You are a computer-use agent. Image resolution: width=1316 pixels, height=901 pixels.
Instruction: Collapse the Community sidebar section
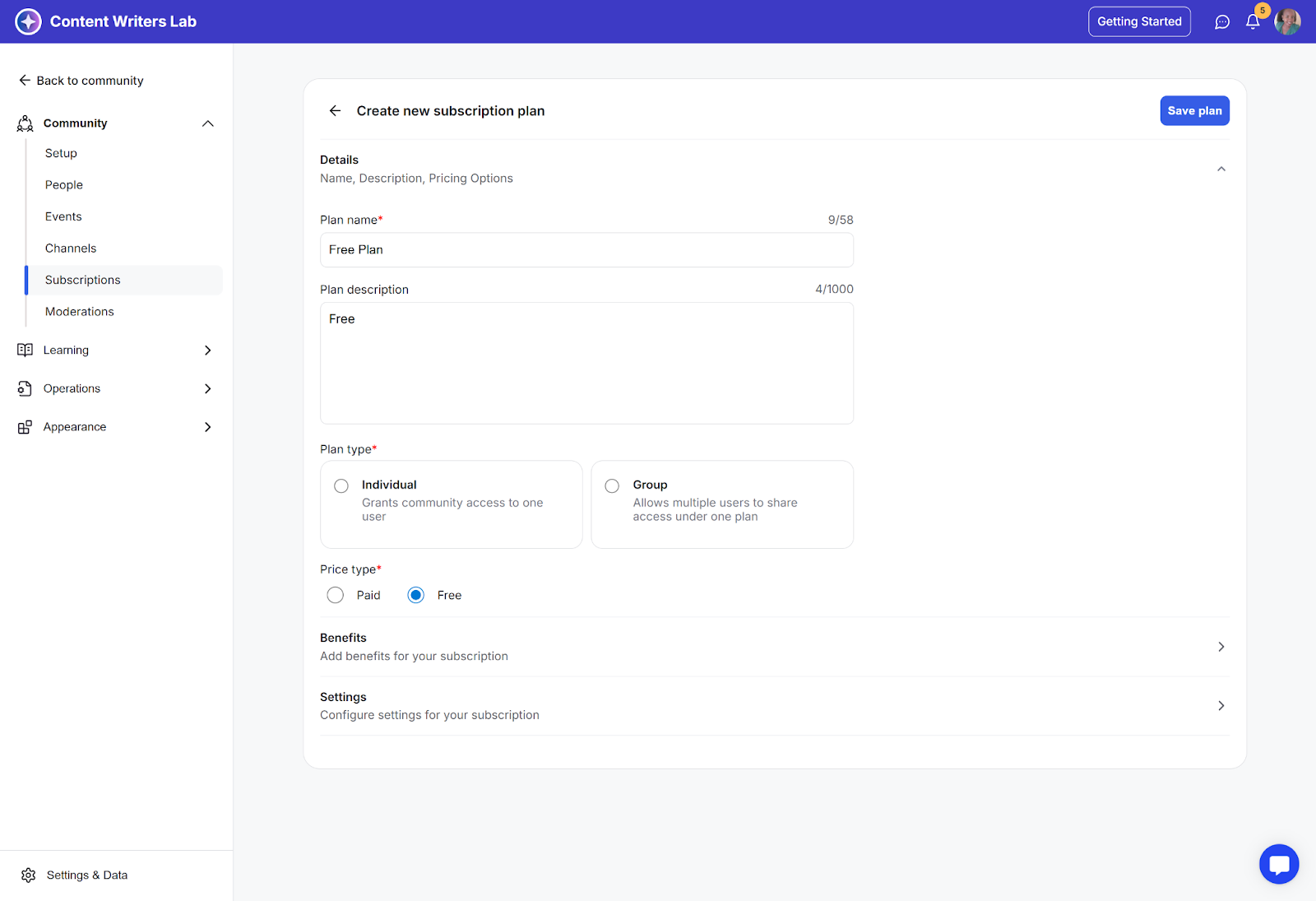click(x=207, y=123)
